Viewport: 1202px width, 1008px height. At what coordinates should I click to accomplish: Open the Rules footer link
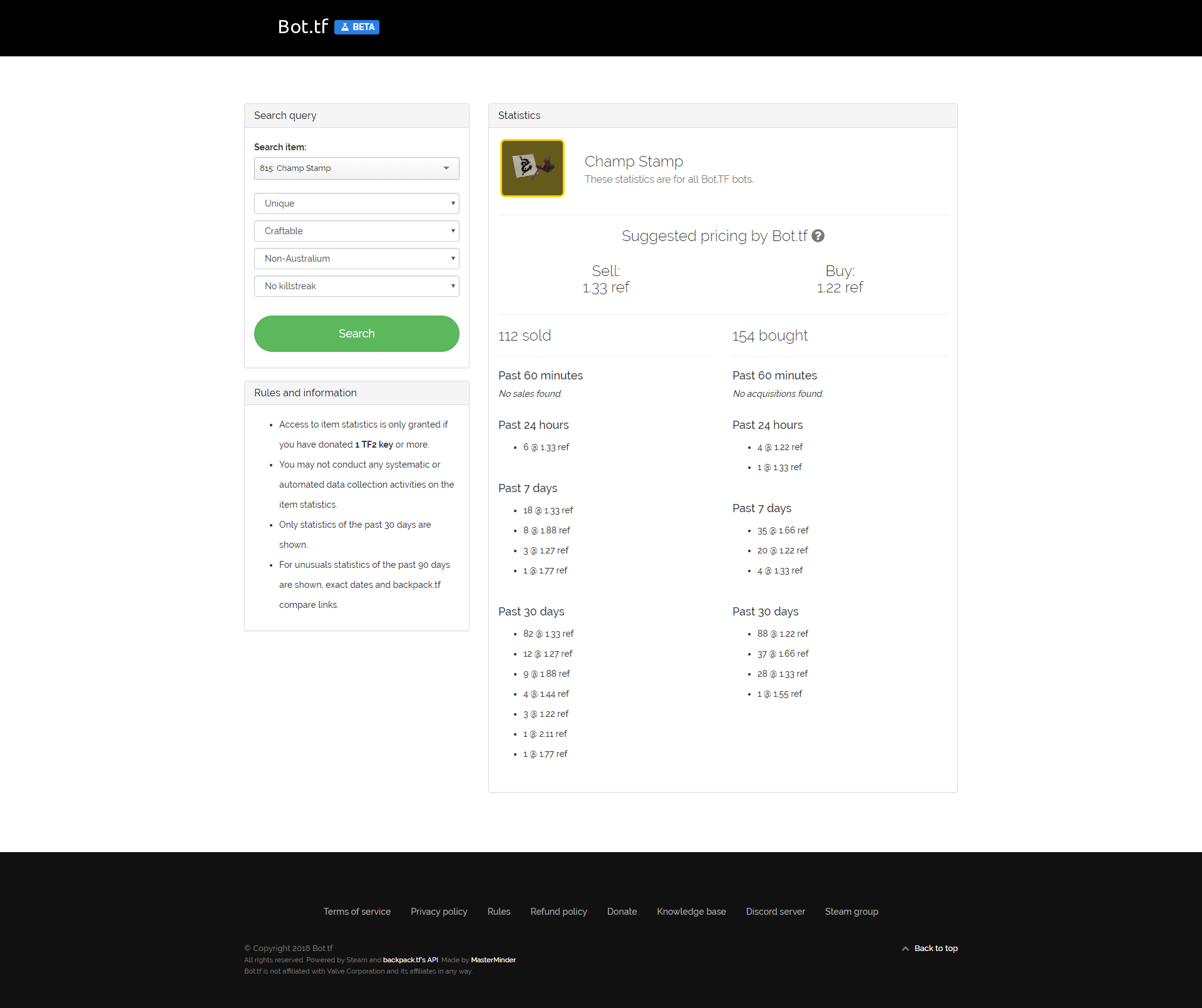tap(499, 912)
